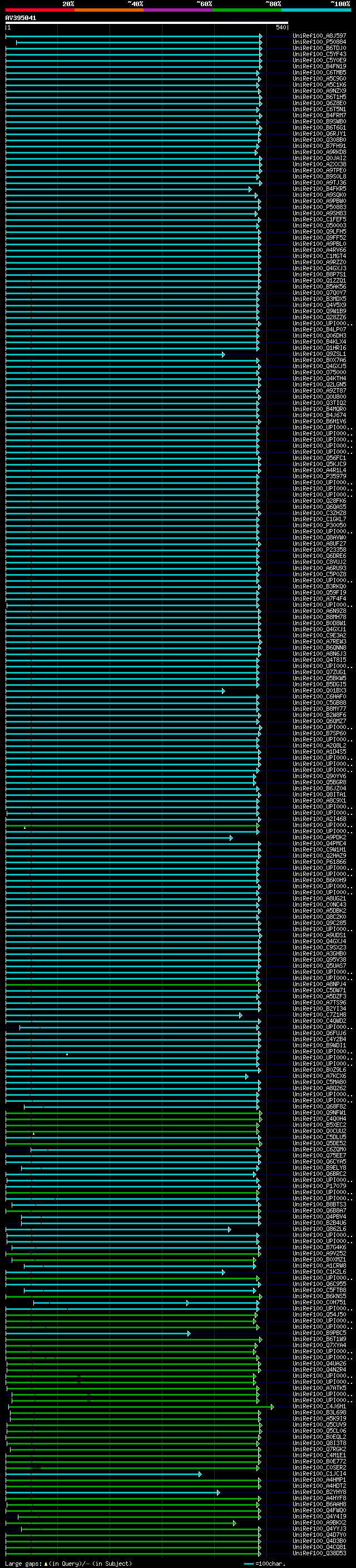Open hit UniRef100_B2YHY8
The image size is (356, 1568).
(x=319, y=1491)
